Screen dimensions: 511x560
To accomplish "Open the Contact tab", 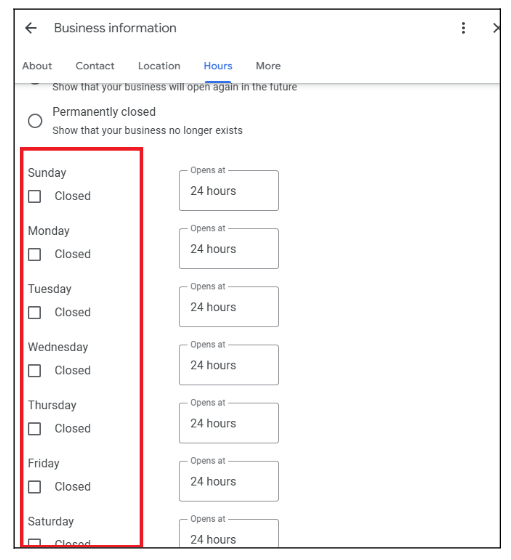I will (95, 66).
